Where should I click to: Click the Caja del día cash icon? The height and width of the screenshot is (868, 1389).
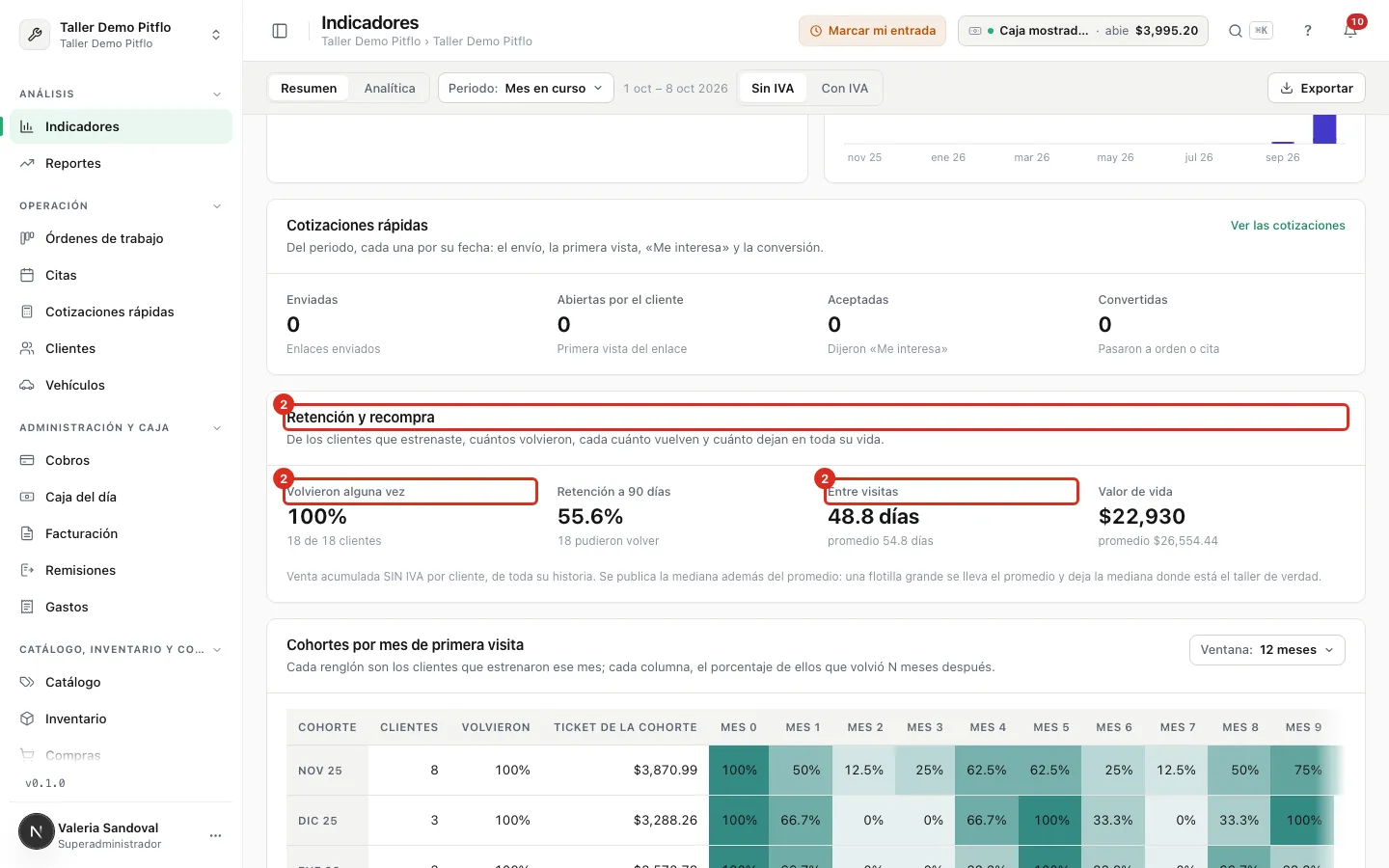click(27, 497)
